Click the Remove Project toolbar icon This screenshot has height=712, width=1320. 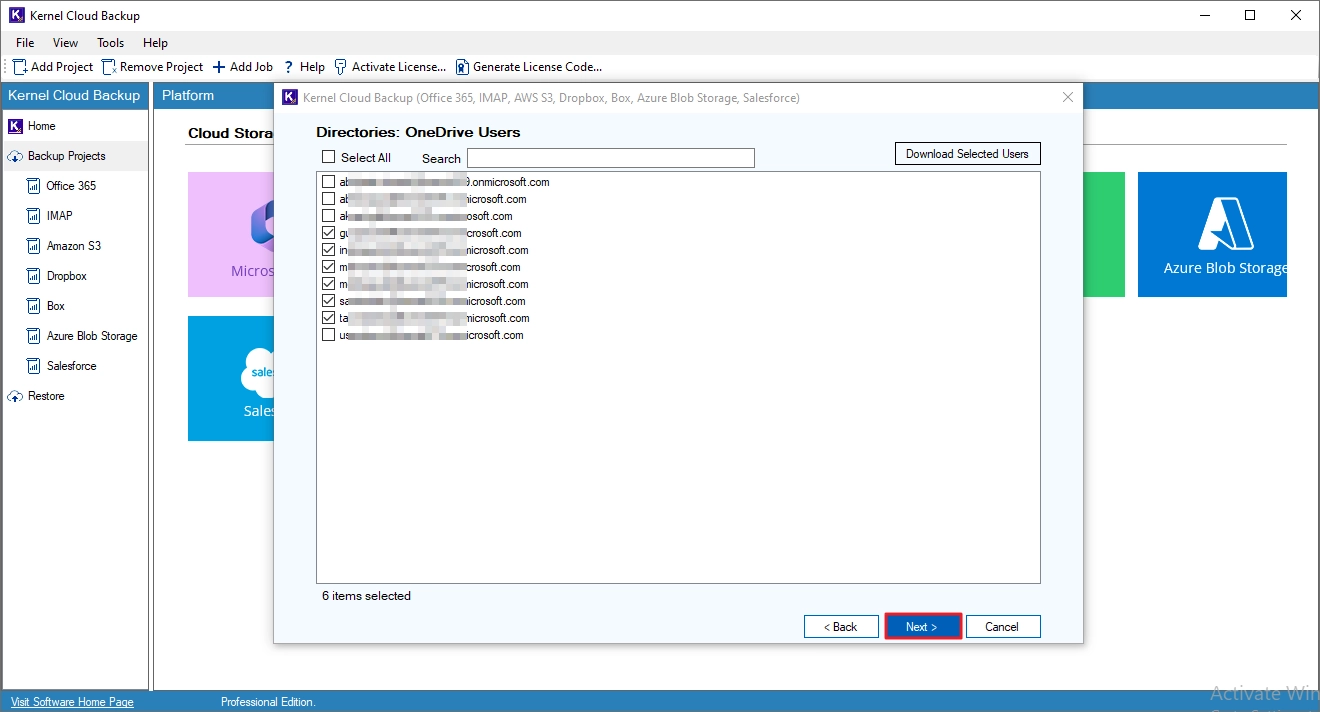[109, 67]
